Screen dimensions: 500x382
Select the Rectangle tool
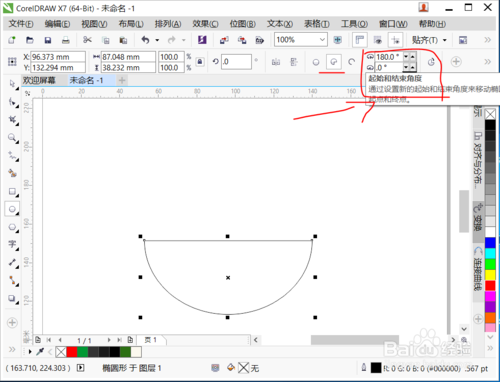12,191
